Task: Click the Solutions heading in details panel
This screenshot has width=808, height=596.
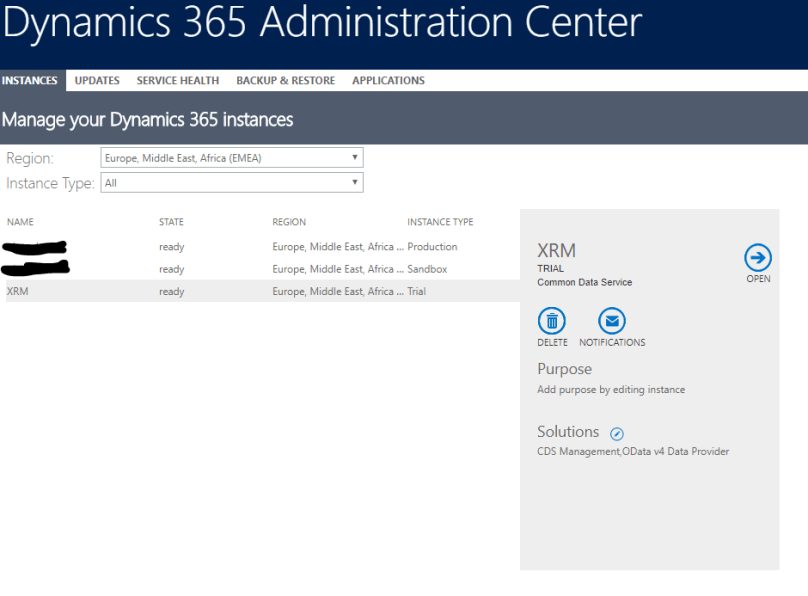Action: pos(568,432)
